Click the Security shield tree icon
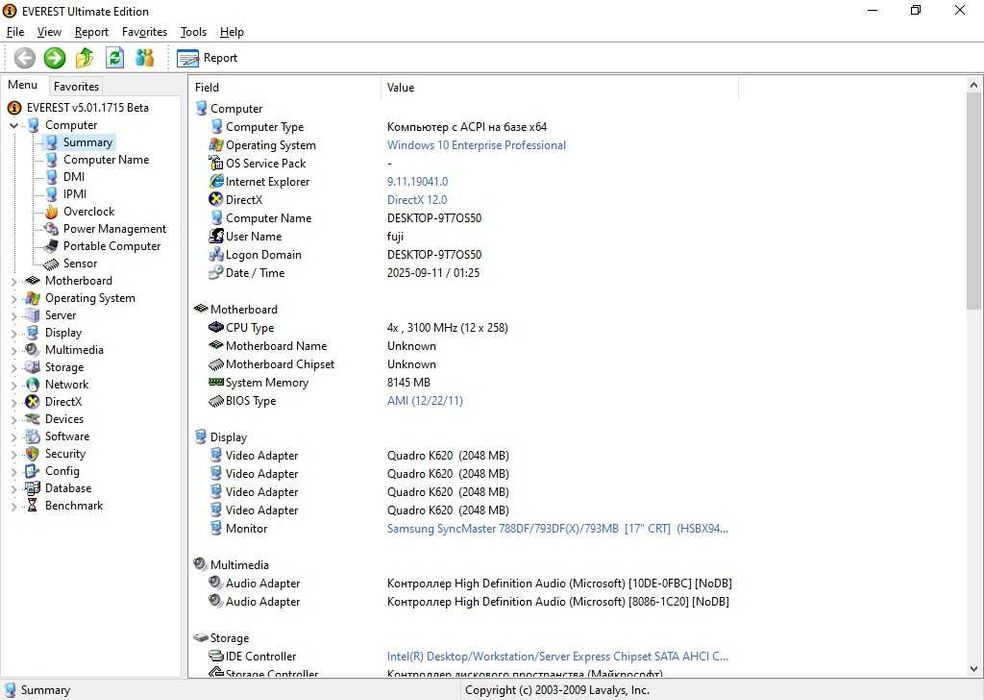This screenshot has width=984, height=700. click(33, 453)
